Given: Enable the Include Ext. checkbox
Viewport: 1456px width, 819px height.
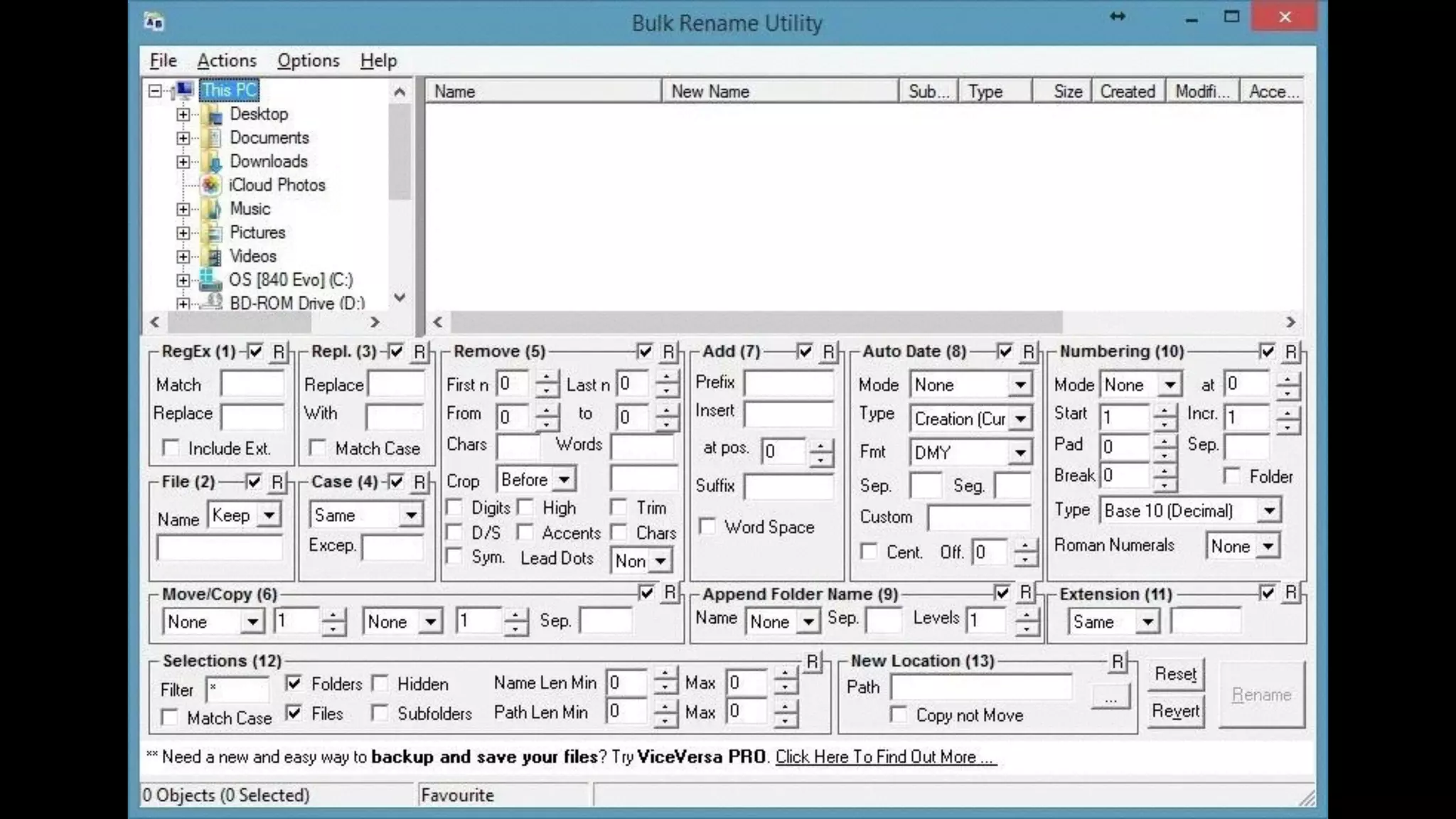Looking at the screenshot, I should (171, 448).
